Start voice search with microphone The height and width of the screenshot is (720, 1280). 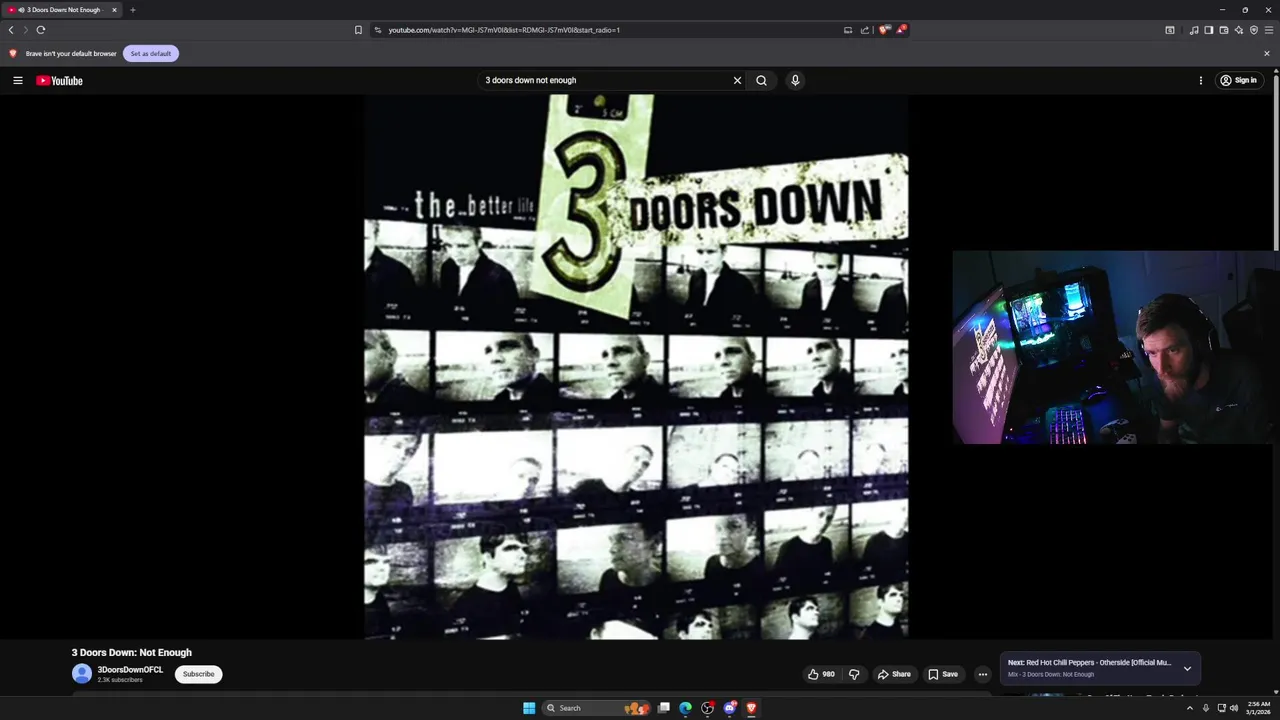click(795, 80)
